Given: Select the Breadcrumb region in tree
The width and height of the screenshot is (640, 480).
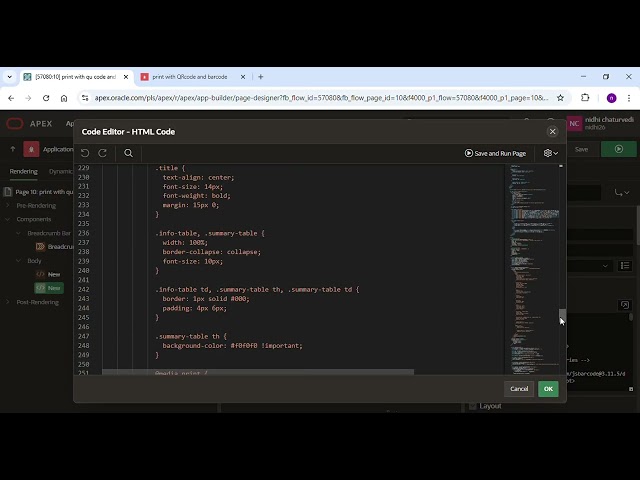Looking at the screenshot, I should click(54, 247).
